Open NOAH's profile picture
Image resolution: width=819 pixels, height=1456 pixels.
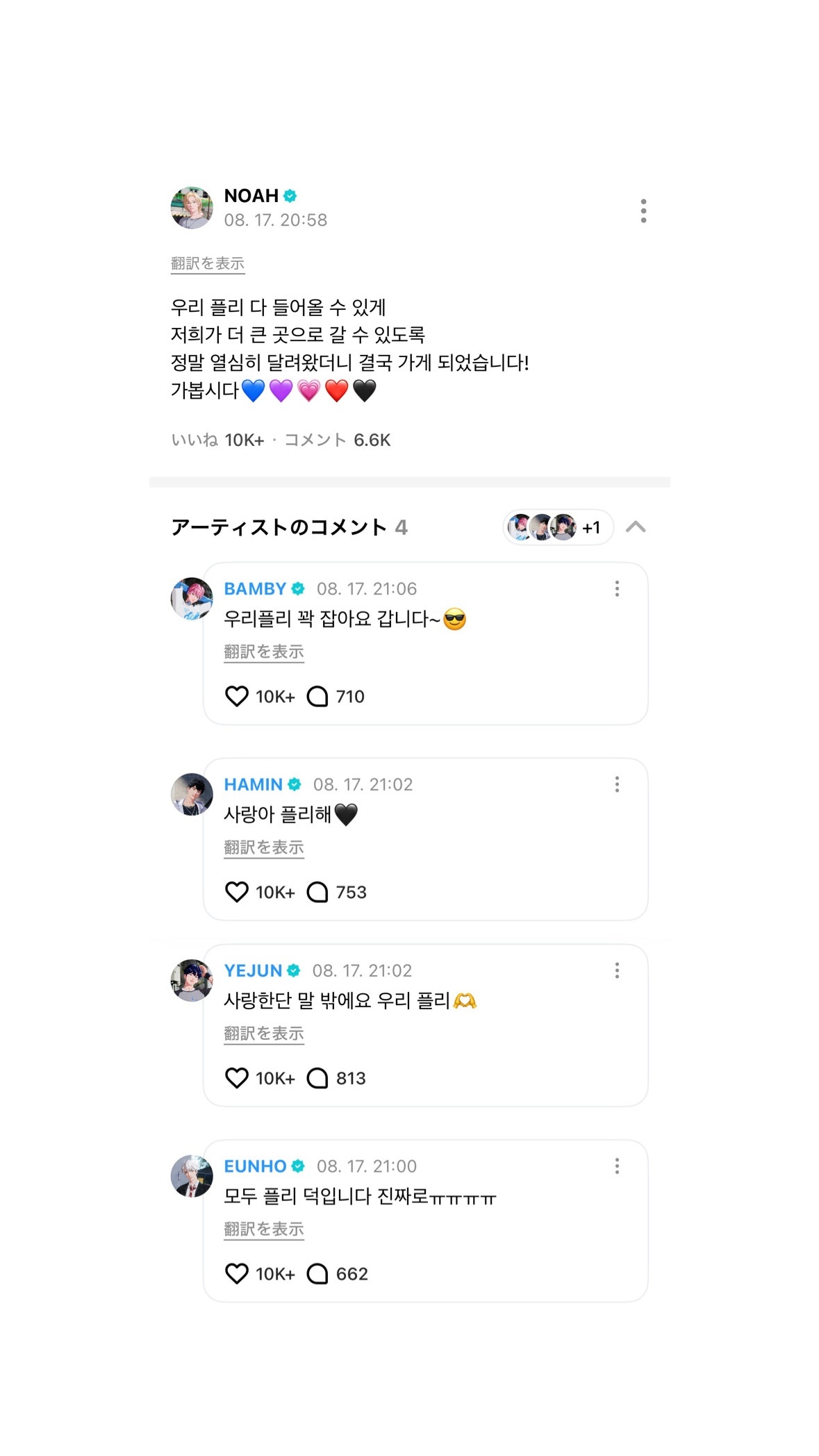(x=192, y=208)
